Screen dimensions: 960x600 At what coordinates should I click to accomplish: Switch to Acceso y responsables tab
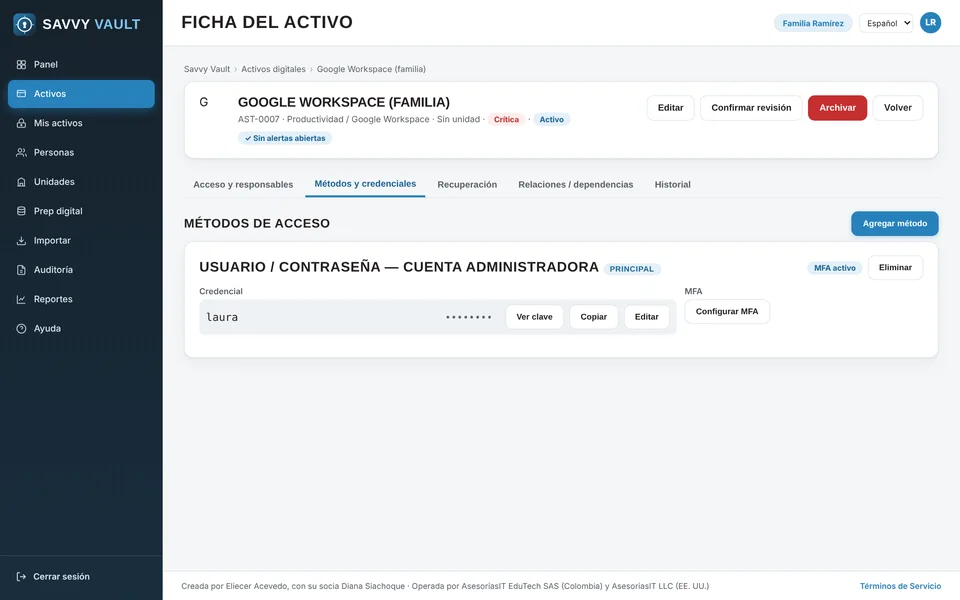coord(243,184)
